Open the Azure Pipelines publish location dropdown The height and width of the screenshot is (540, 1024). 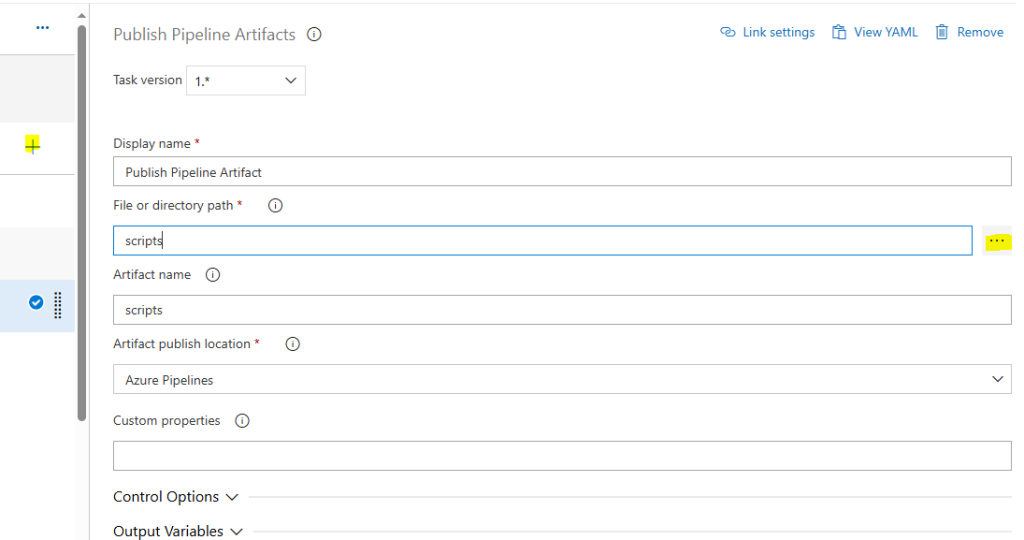tap(562, 379)
